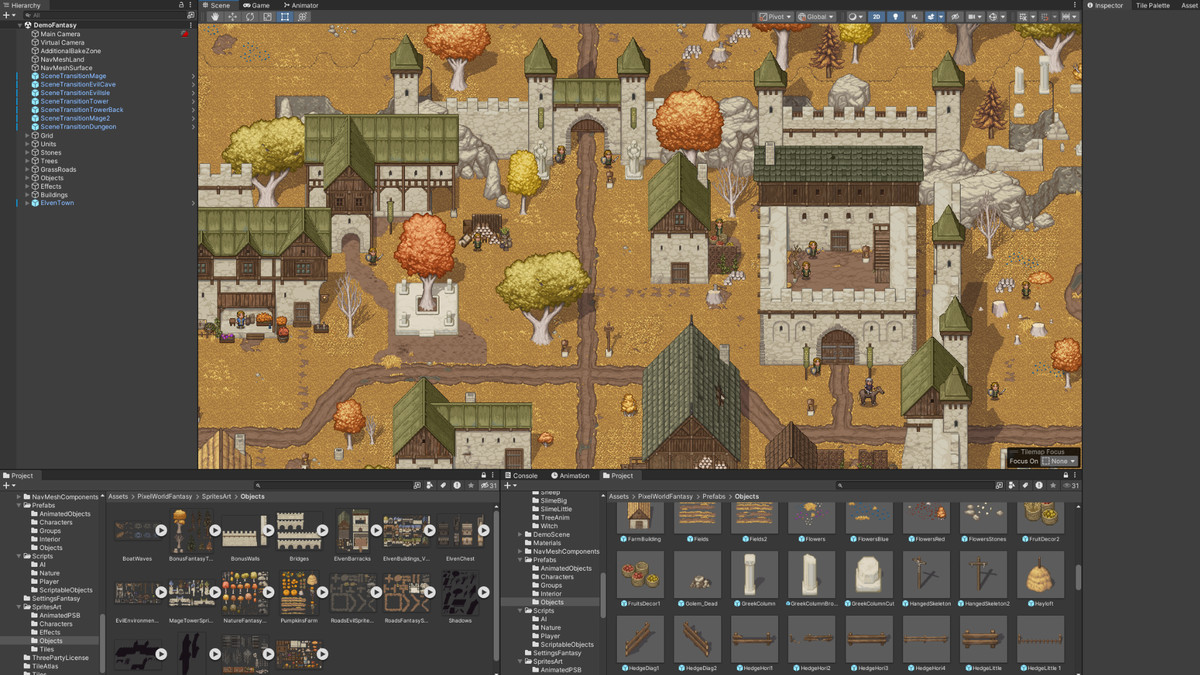Screen dimensions: 1200x675
Task: Open the Focus On dropdown in Tilemap Focus overlay
Action: 1058,461
